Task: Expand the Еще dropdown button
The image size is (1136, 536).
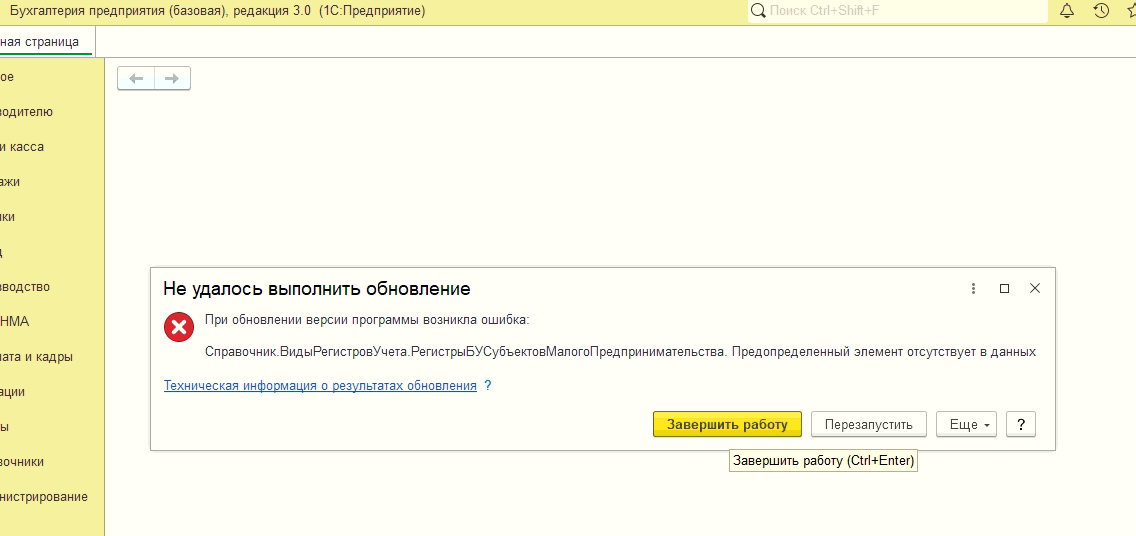Action: pyautogui.click(x=965, y=424)
